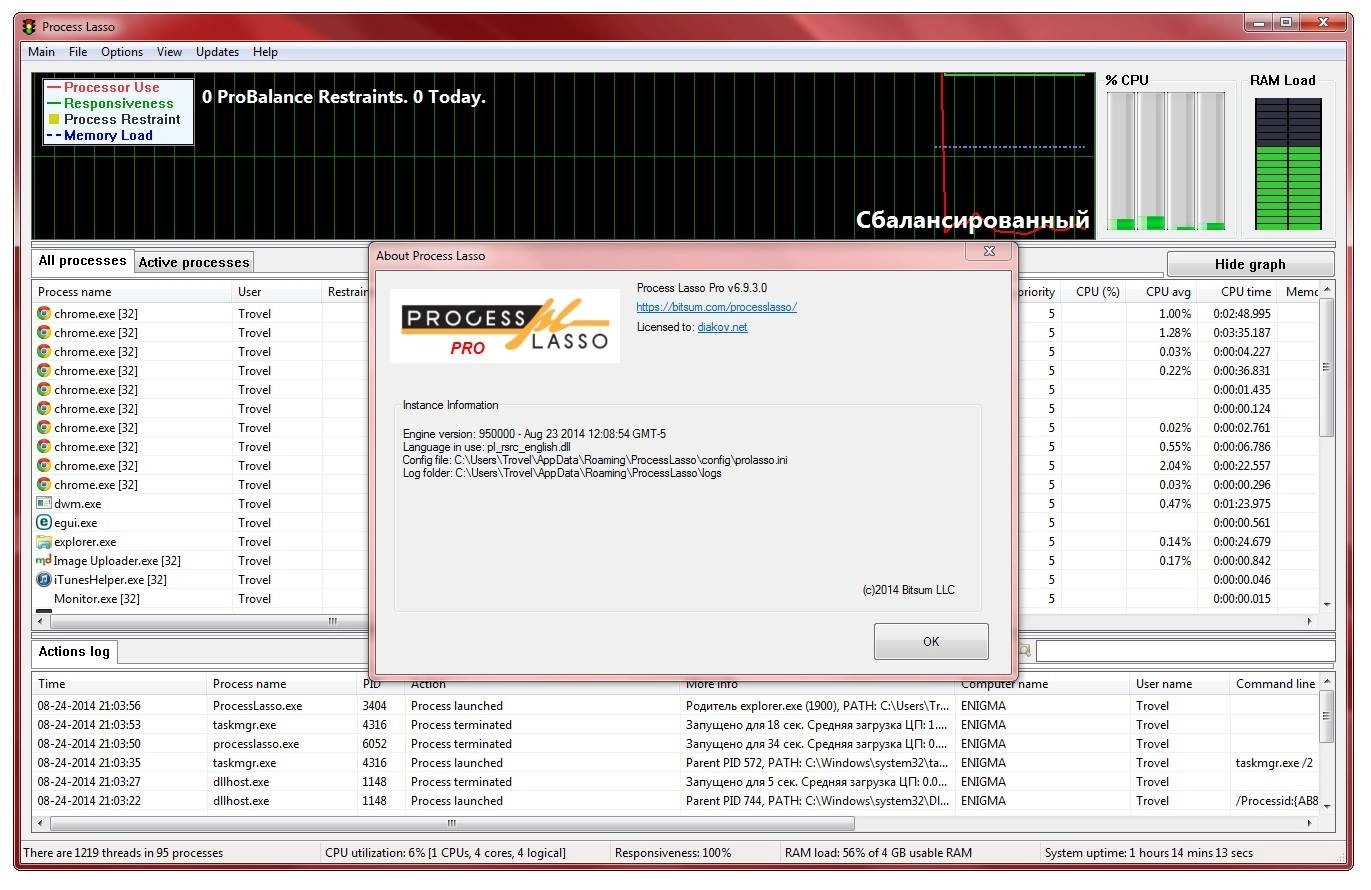
Task: Click the iTunesHelper.exe icon
Action: point(44,580)
